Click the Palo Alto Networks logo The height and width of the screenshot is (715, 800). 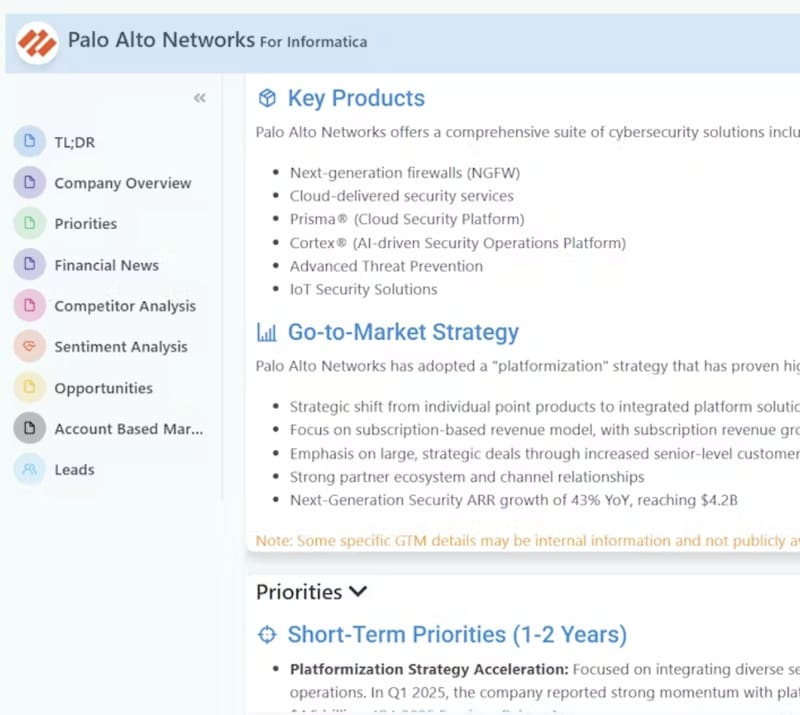click(36, 42)
